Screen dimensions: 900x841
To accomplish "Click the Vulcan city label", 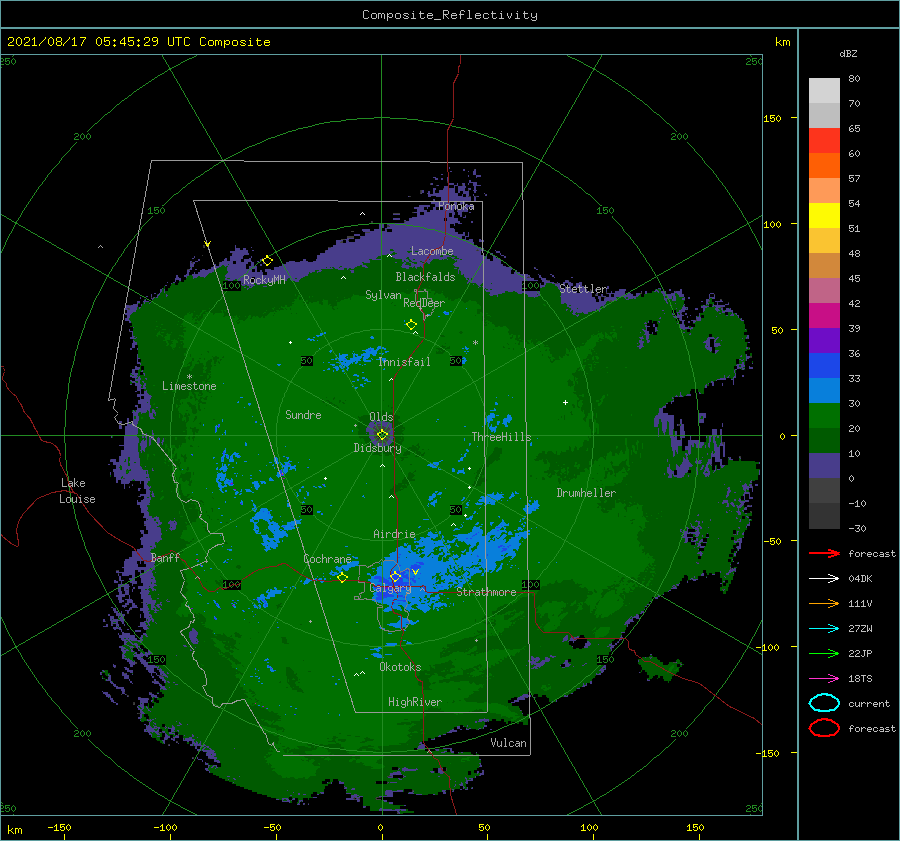I will coord(509,743).
